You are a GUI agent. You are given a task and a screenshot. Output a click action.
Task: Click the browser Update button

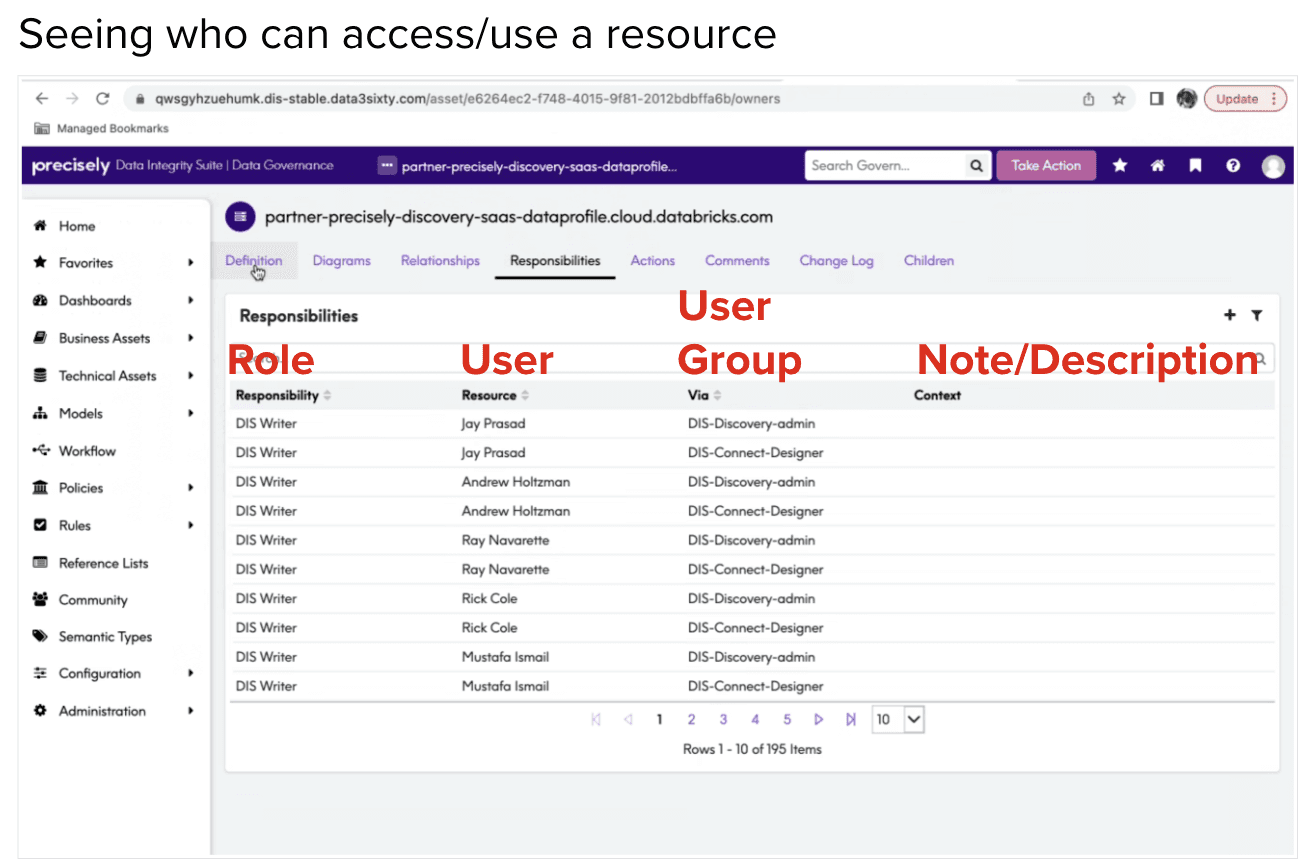(1245, 99)
